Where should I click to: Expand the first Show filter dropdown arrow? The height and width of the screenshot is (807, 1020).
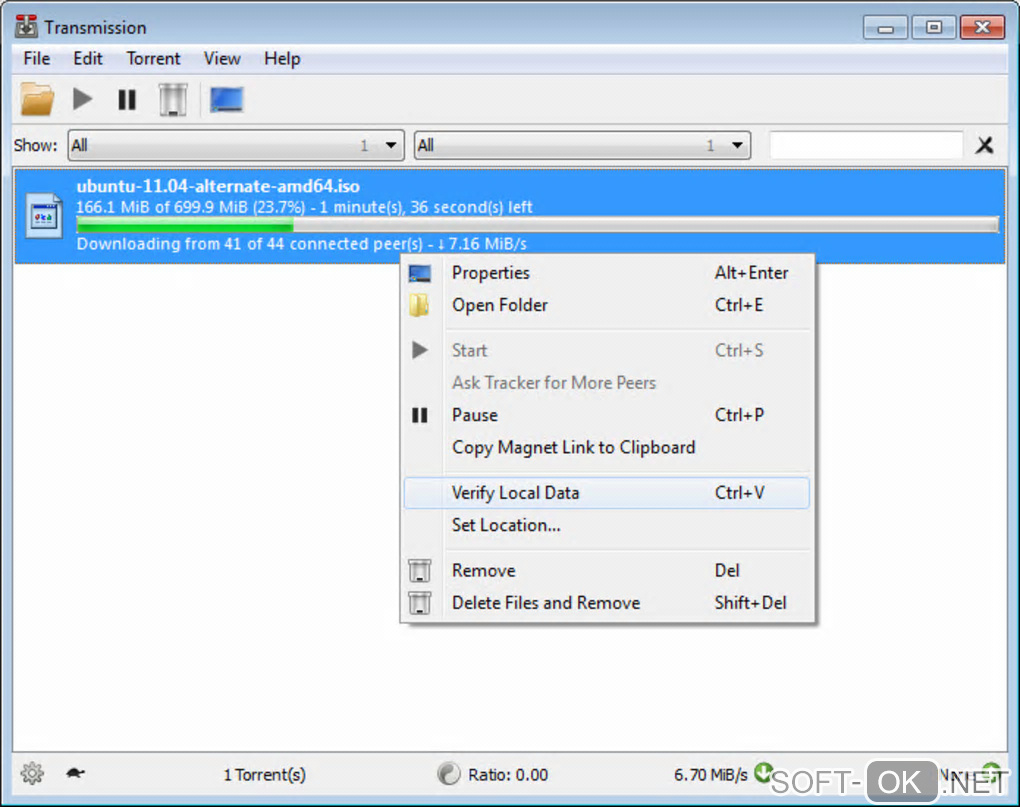click(390, 145)
